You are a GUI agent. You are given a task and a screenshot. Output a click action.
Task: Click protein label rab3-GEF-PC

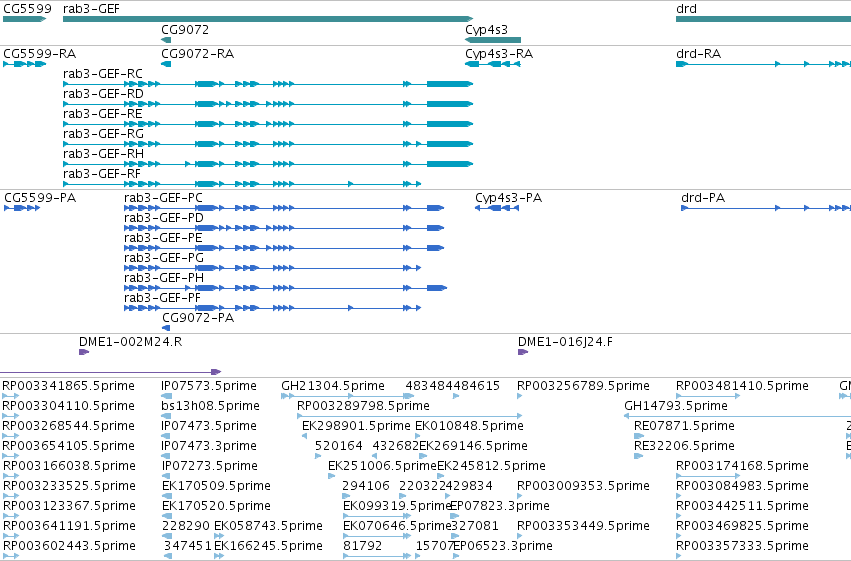click(x=163, y=197)
